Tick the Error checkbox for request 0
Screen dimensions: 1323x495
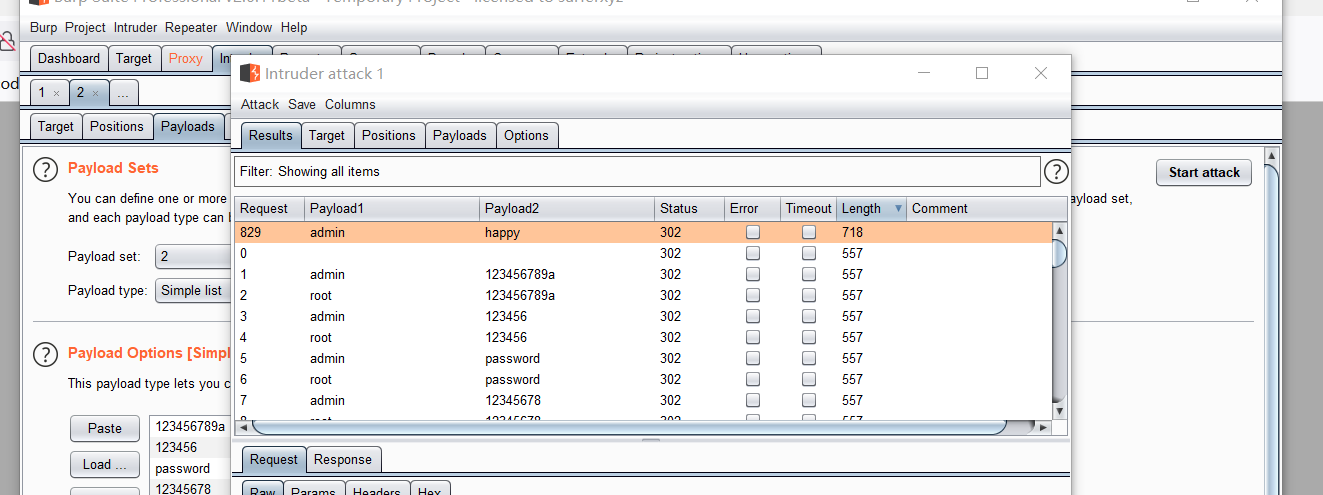(753, 253)
